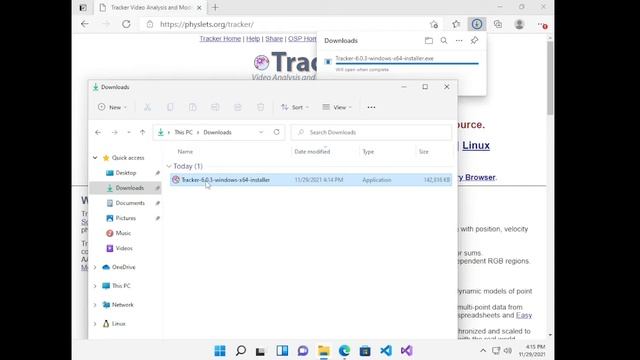Click the Delete trash icon in Explorer
The height and width of the screenshot is (360, 640).
pos(260,107)
